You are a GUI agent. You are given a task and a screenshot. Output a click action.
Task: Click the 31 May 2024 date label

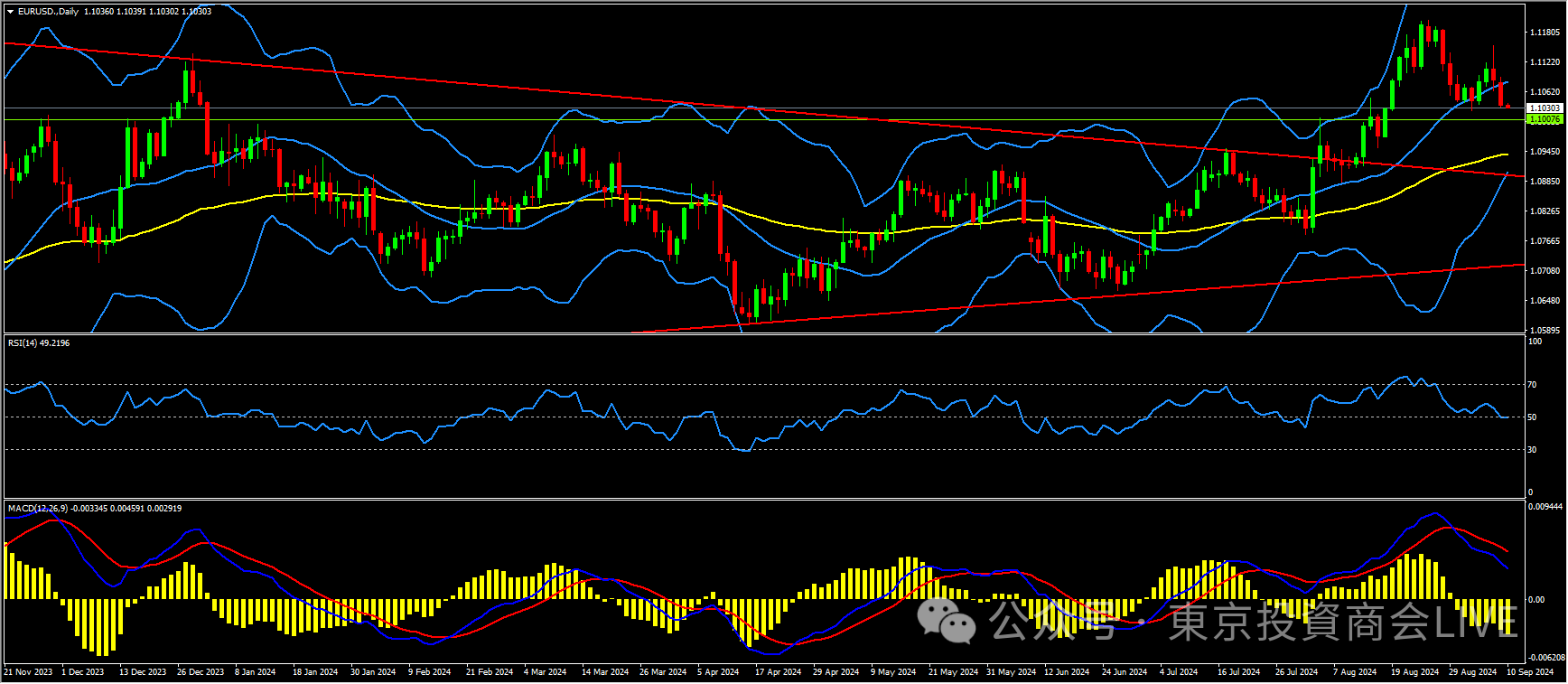1011,672
